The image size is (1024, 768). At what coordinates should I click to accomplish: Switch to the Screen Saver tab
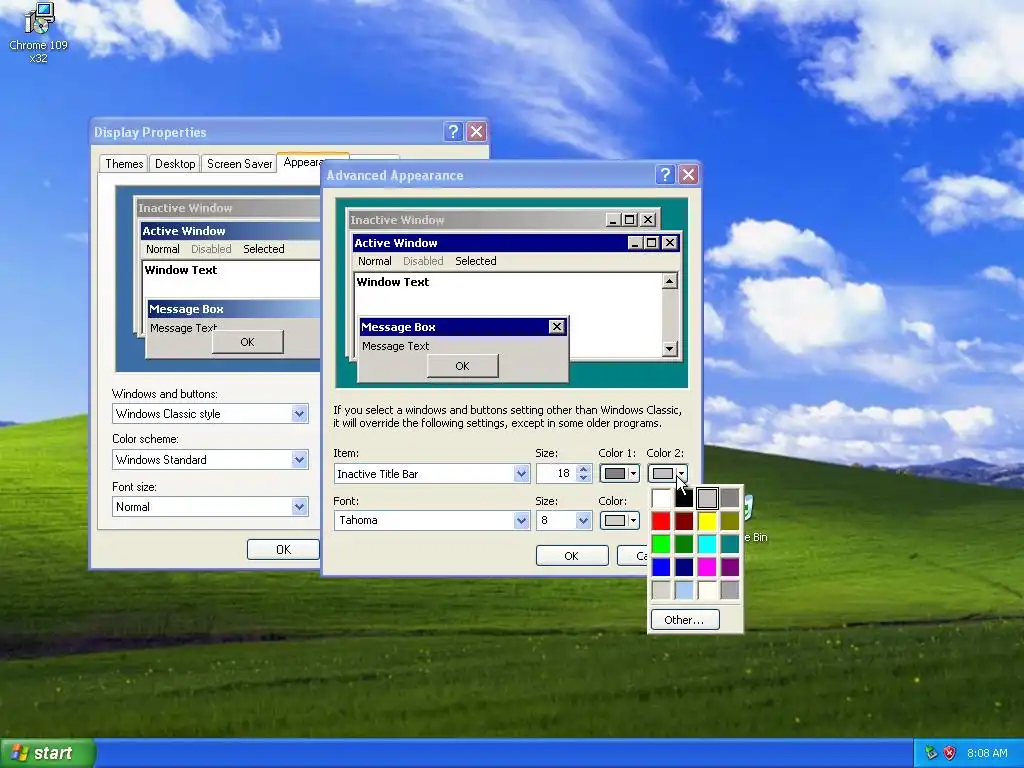239,164
